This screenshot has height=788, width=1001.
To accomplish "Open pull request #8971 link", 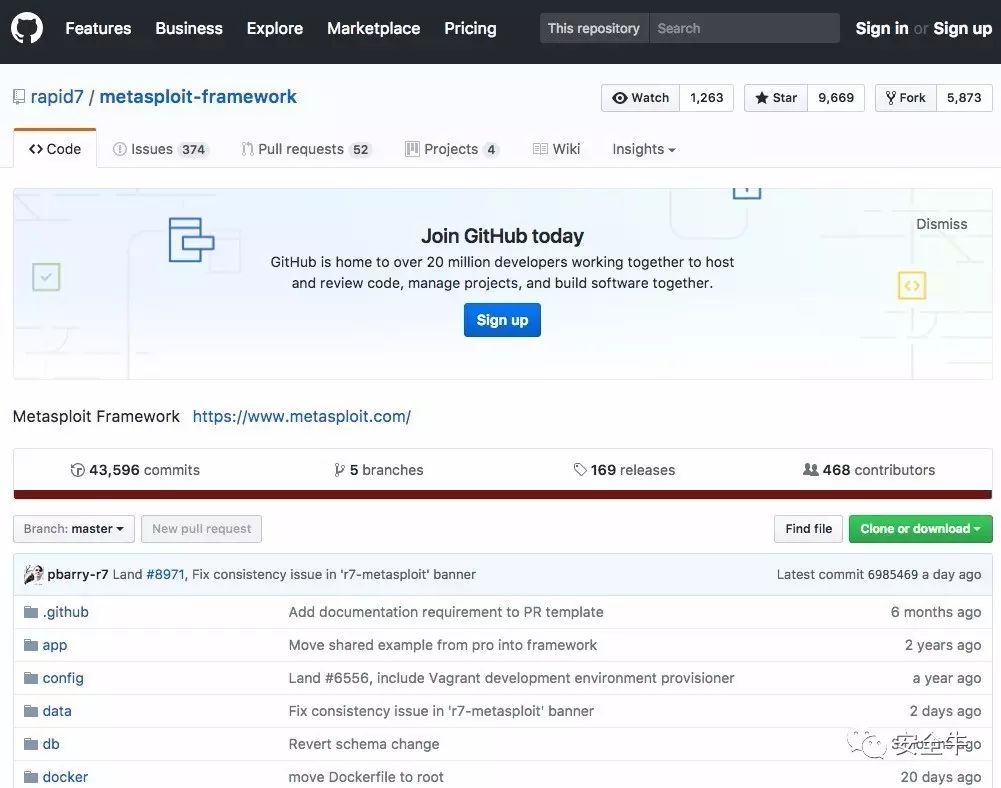I will coord(165,575).
